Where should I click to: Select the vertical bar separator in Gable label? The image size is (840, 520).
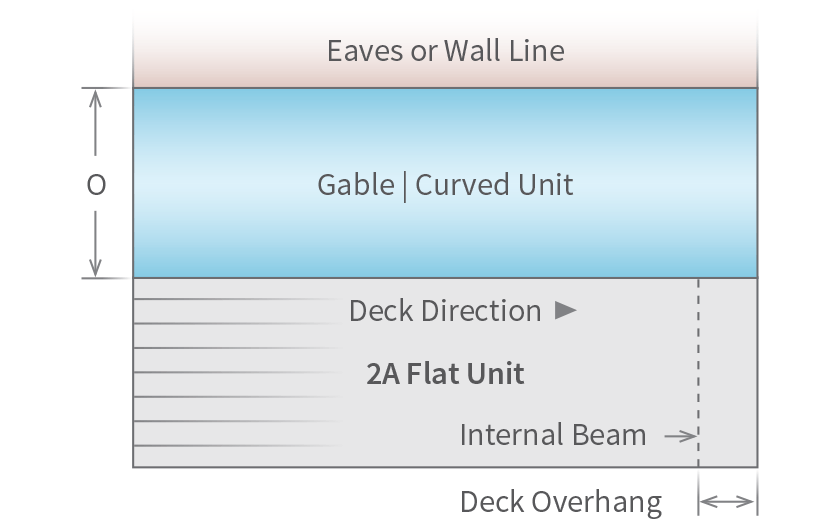(404, 186)
